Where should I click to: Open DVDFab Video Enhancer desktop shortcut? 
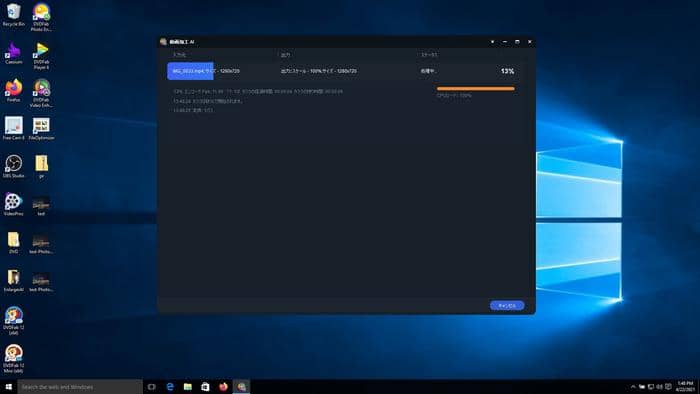pos(41,93)
